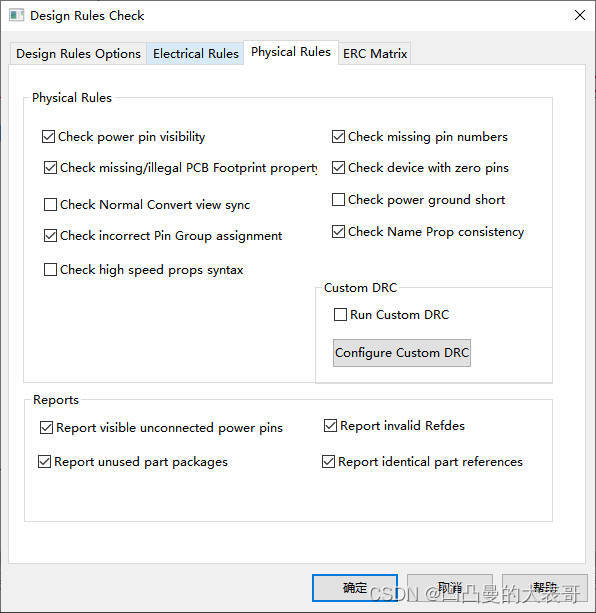
Task: Open the Electrical Rules tab
Action: (195, 54)
